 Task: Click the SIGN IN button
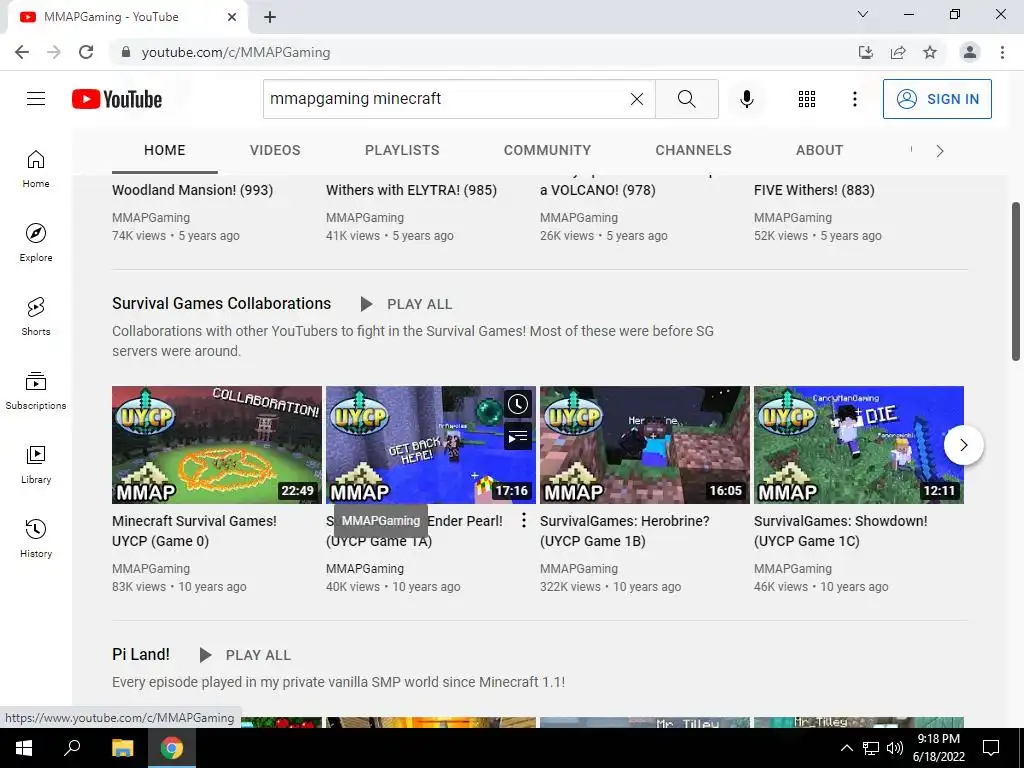[937, 99]
